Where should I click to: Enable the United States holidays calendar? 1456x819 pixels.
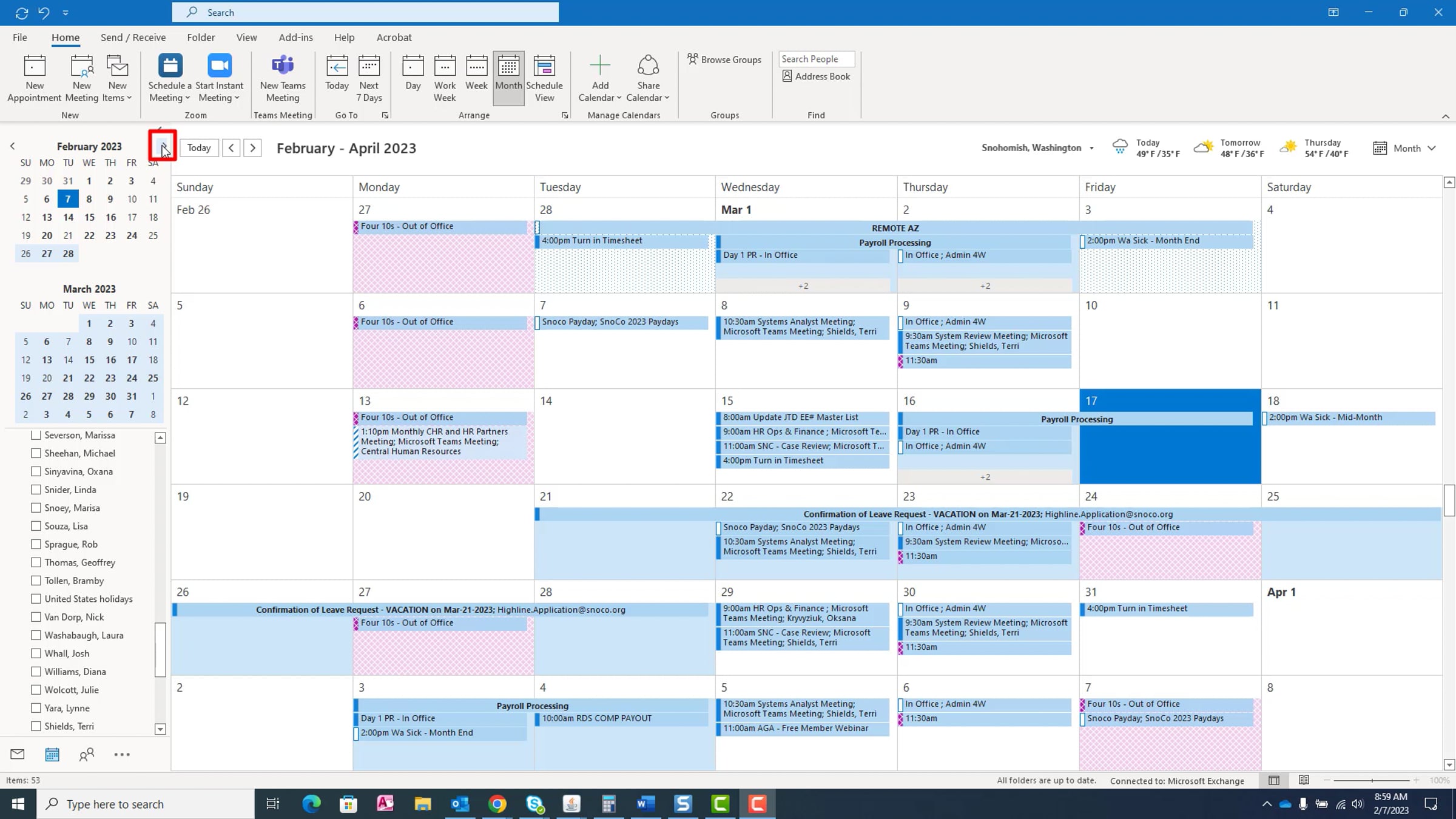click(36, 599)
